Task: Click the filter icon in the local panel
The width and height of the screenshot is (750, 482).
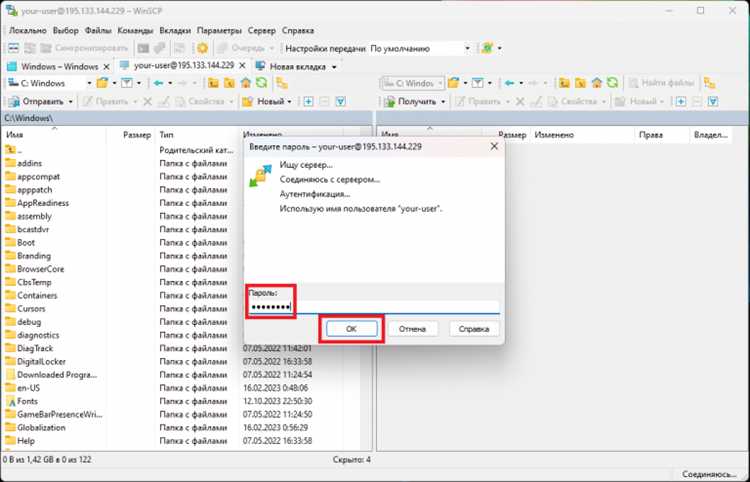Action: coord(127,83)
